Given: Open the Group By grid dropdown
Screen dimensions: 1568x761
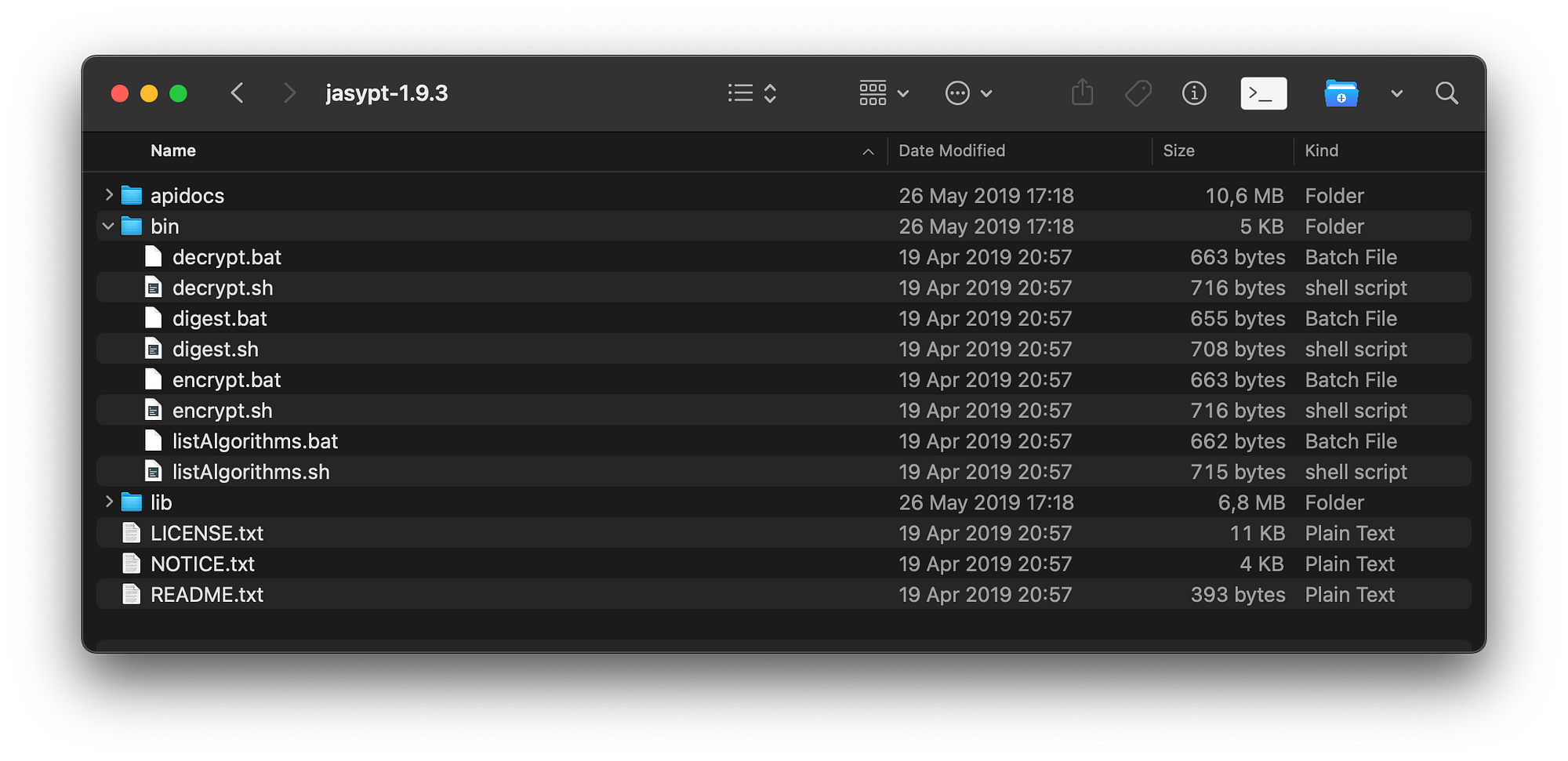Looking at the screenshot, I should coord(884,93).
